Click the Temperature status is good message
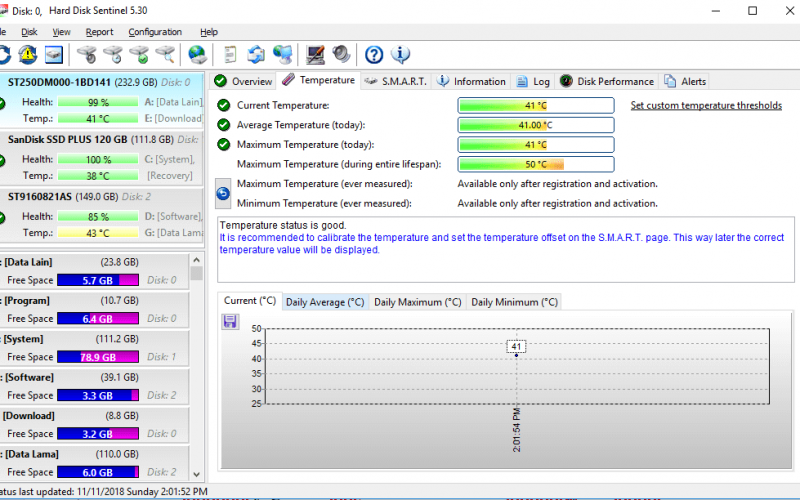Image resolution: width=800 pixels, height=500 pixels. 283,225
